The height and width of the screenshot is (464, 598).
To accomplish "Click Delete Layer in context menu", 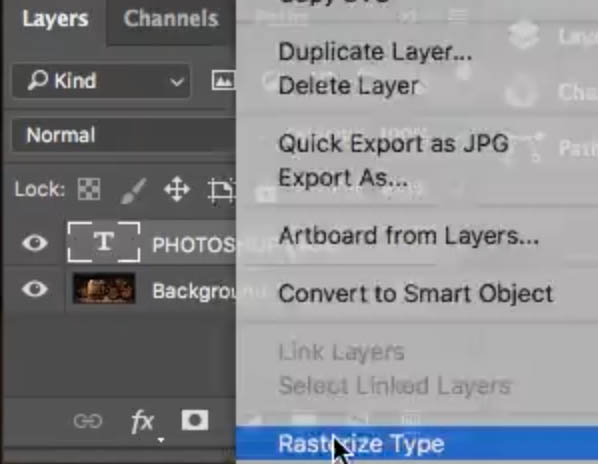I will pos(349,86).
